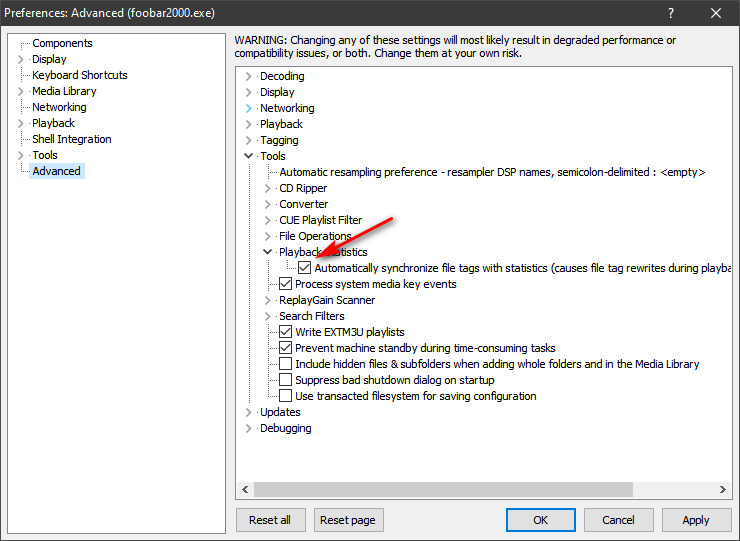
Task: Check Suppress bad shutdown dialog on startup
Action: (x=285, y=380)
